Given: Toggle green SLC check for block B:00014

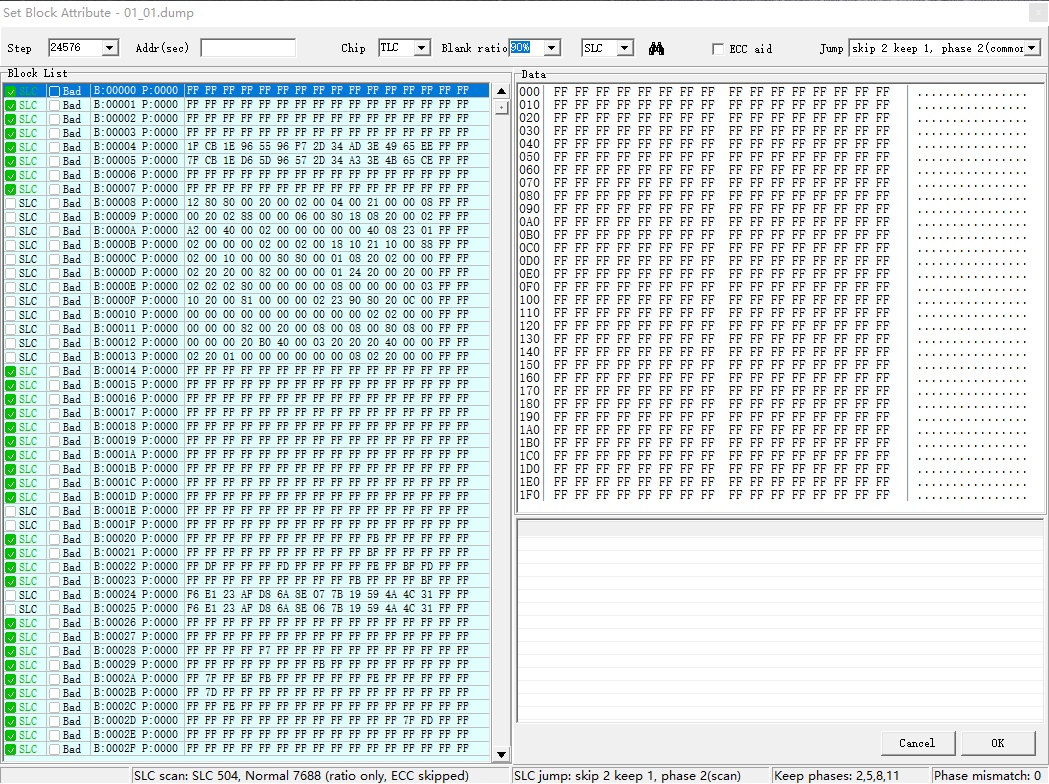Looking at the screenshot, I should (x=11, y=371).
